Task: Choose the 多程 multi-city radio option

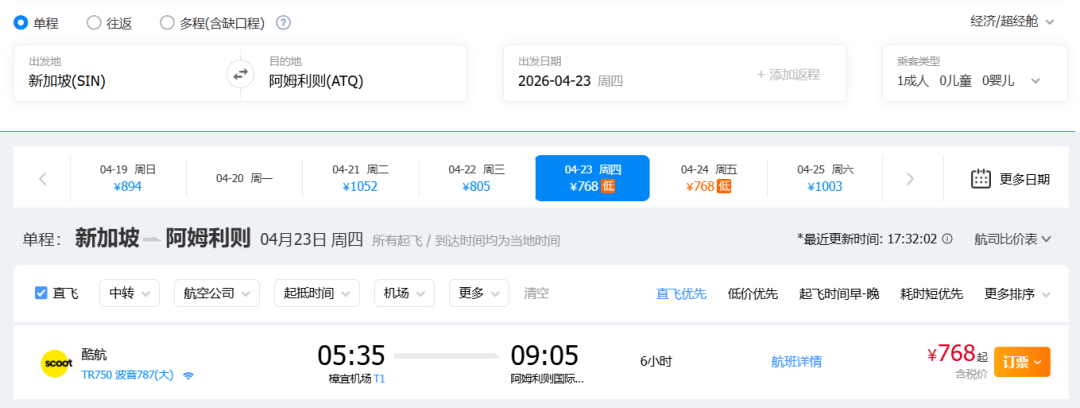Action: (167, 22)
